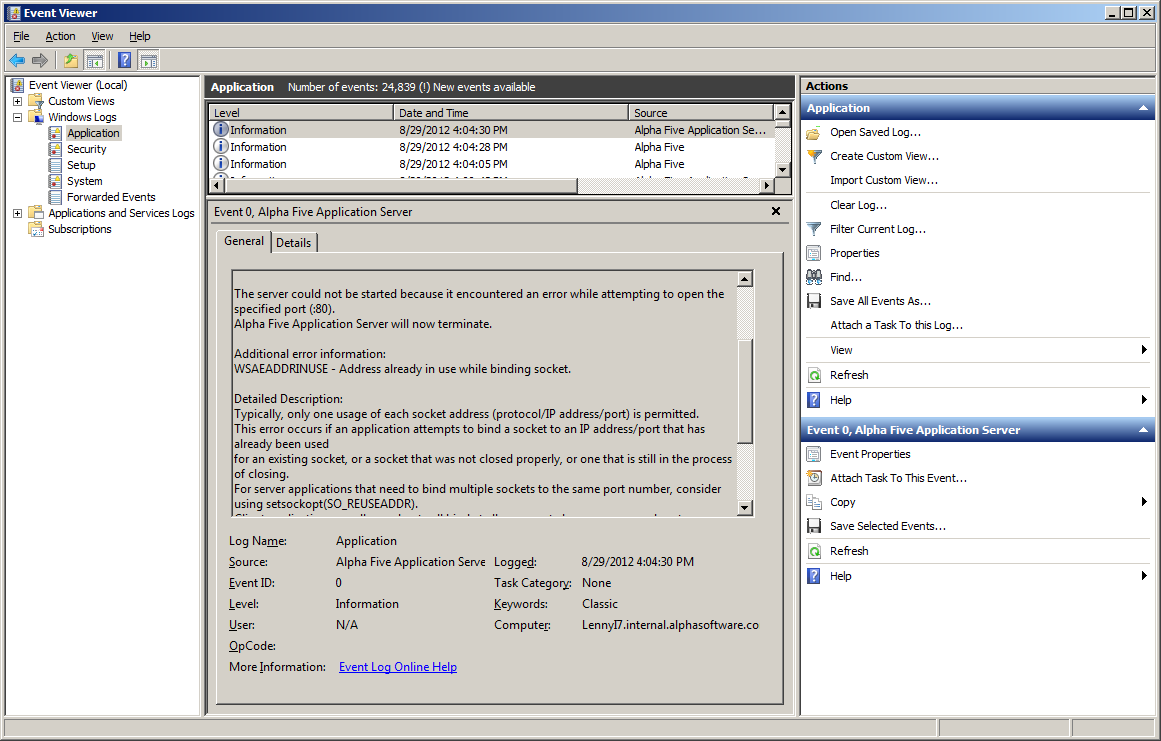Click the Event Properties icon

(x=814, y=454)
